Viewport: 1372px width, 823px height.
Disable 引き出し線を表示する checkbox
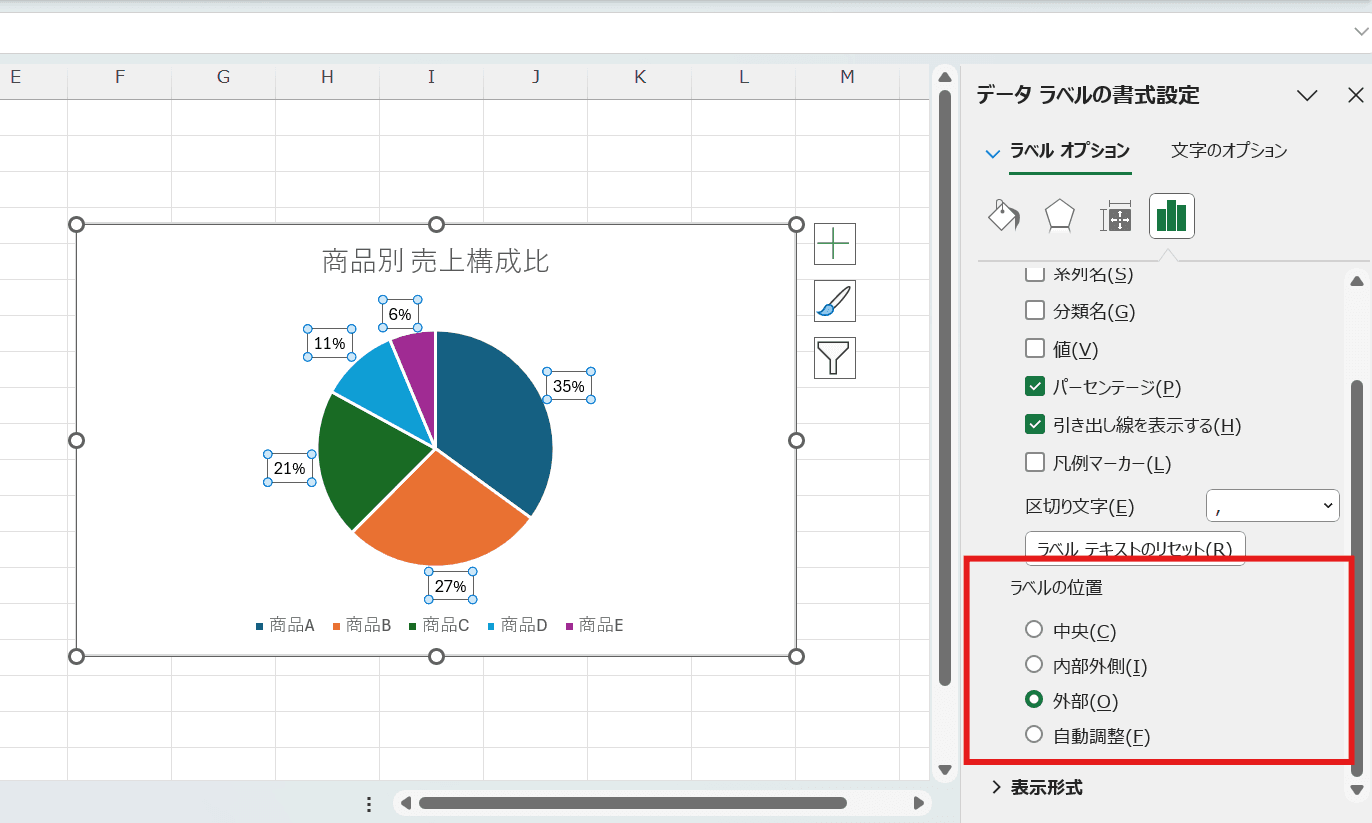coord(1035,425)
